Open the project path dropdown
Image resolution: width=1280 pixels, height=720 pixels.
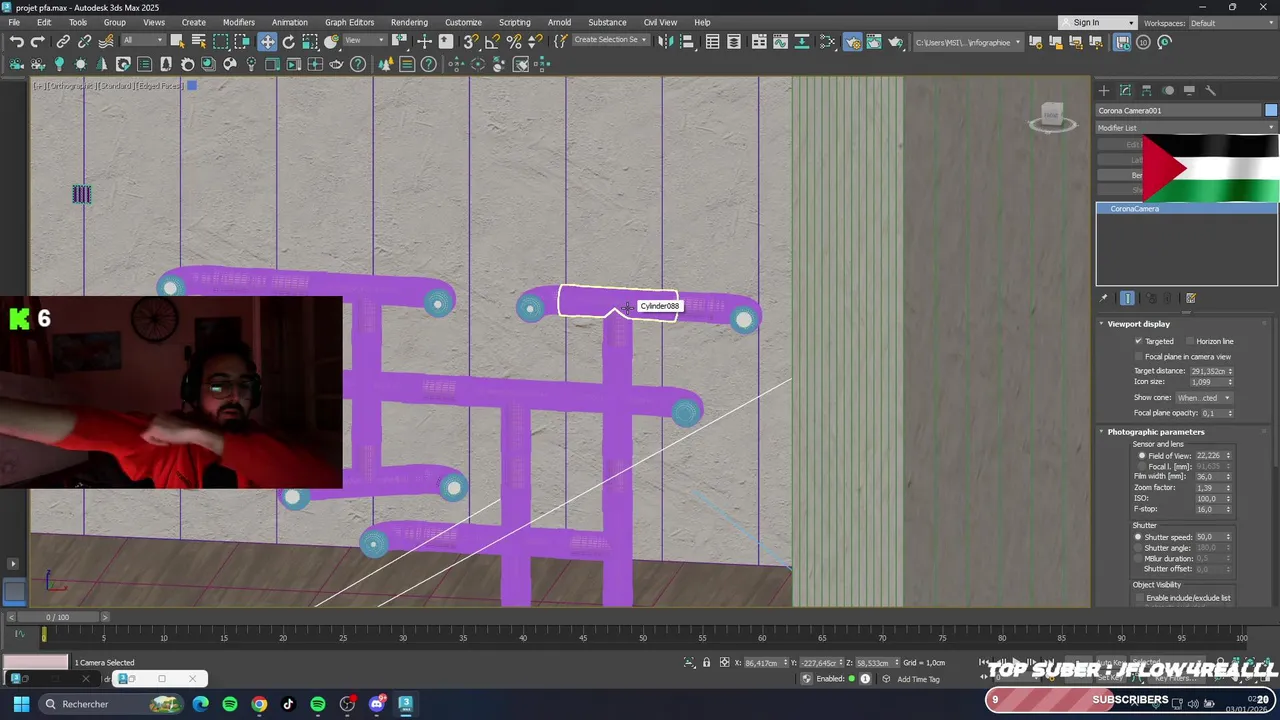click(x=968, y=42)
